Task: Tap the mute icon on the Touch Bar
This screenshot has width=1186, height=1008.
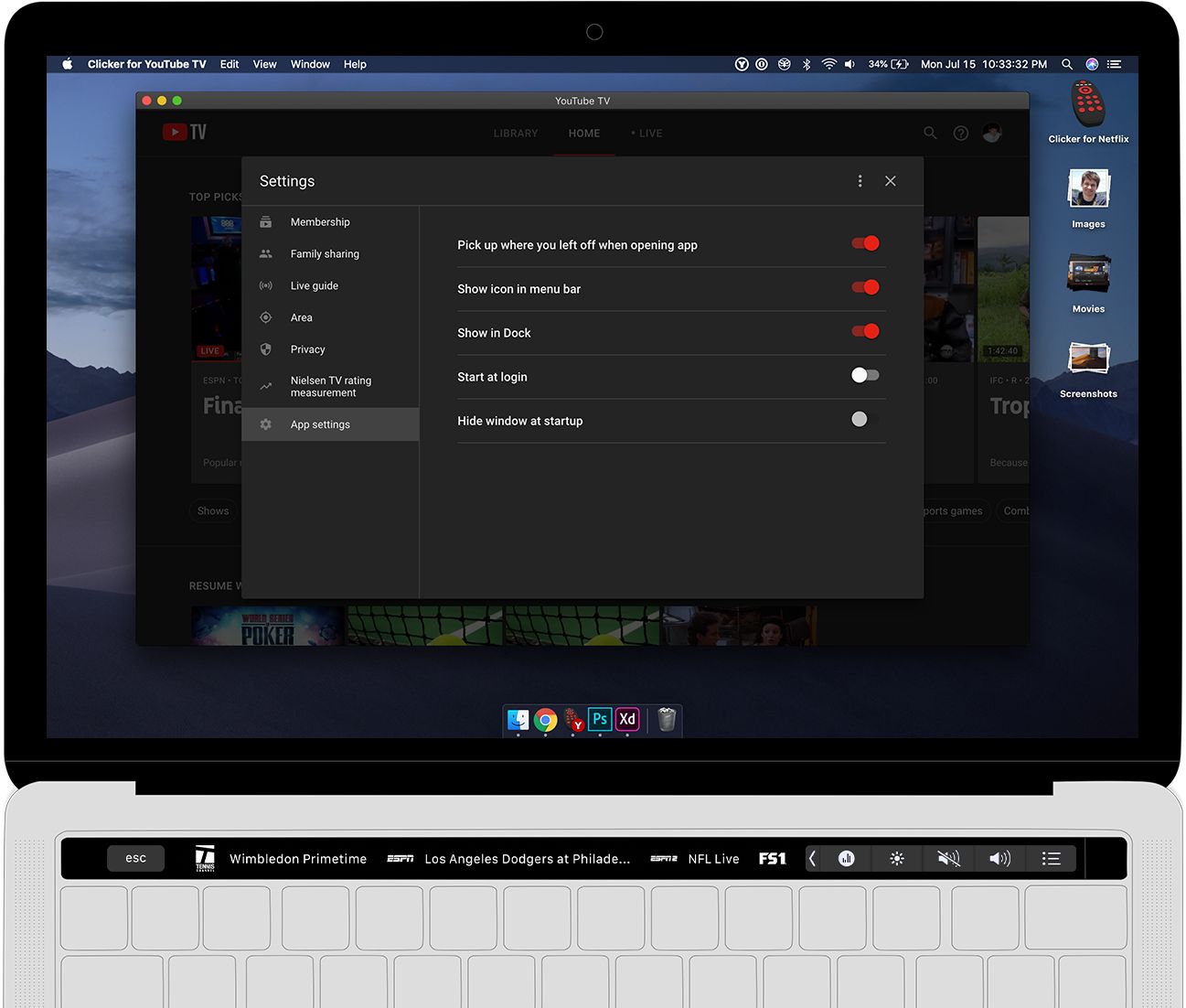Action: [948, 858]
